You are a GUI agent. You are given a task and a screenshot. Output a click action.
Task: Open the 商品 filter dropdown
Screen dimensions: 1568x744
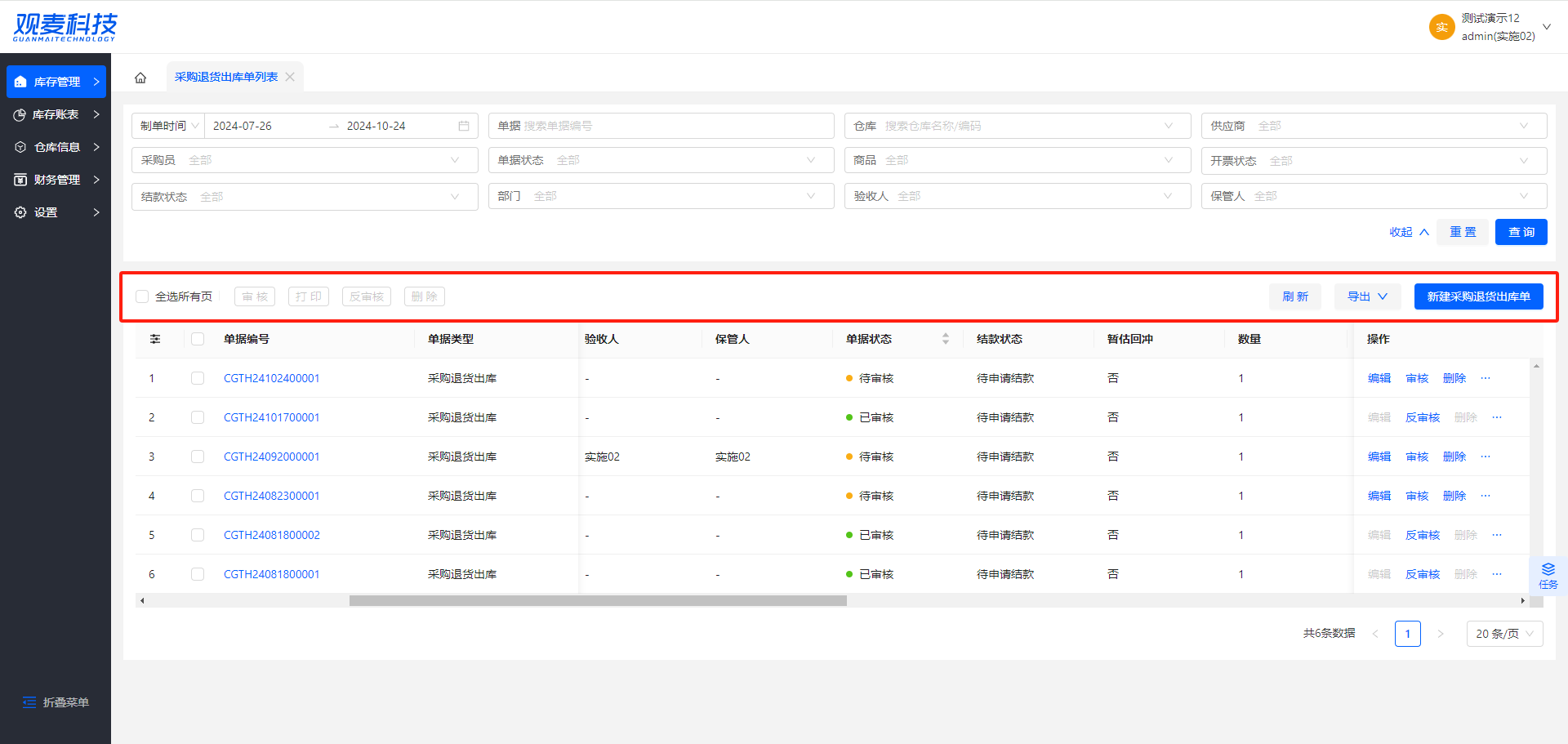[1018, 160]
